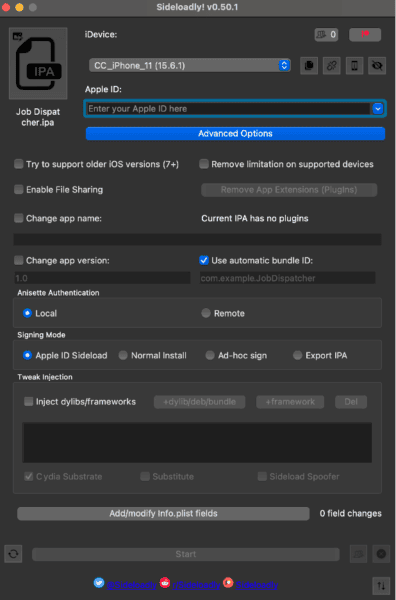Click the Reddit icon

(165, 583)
